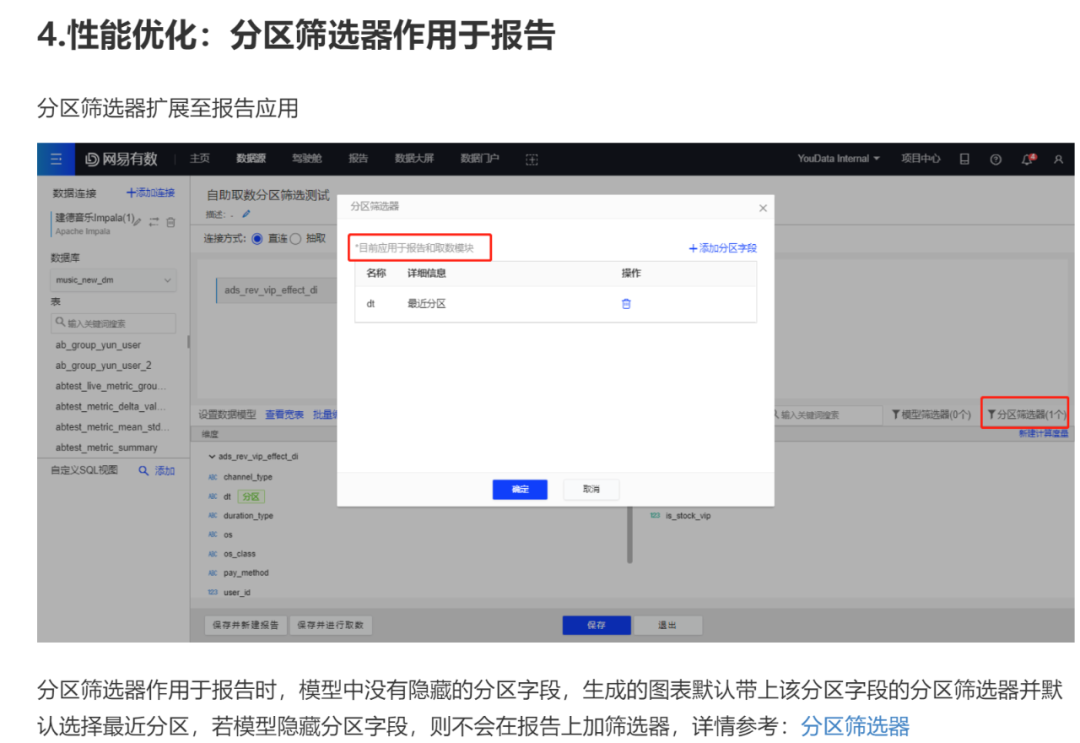Select the channel_type field
The image size is (1080, 743).
247,477
